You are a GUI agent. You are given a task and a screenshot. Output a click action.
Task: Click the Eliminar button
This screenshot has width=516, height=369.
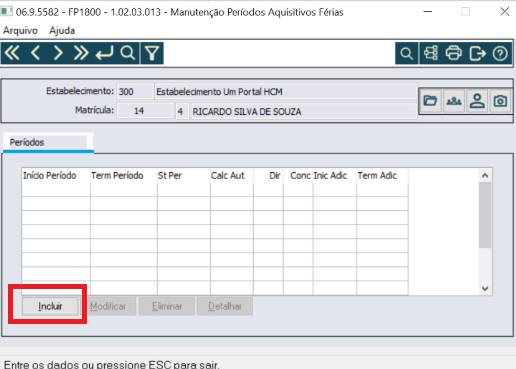click(x=167, y=306)
